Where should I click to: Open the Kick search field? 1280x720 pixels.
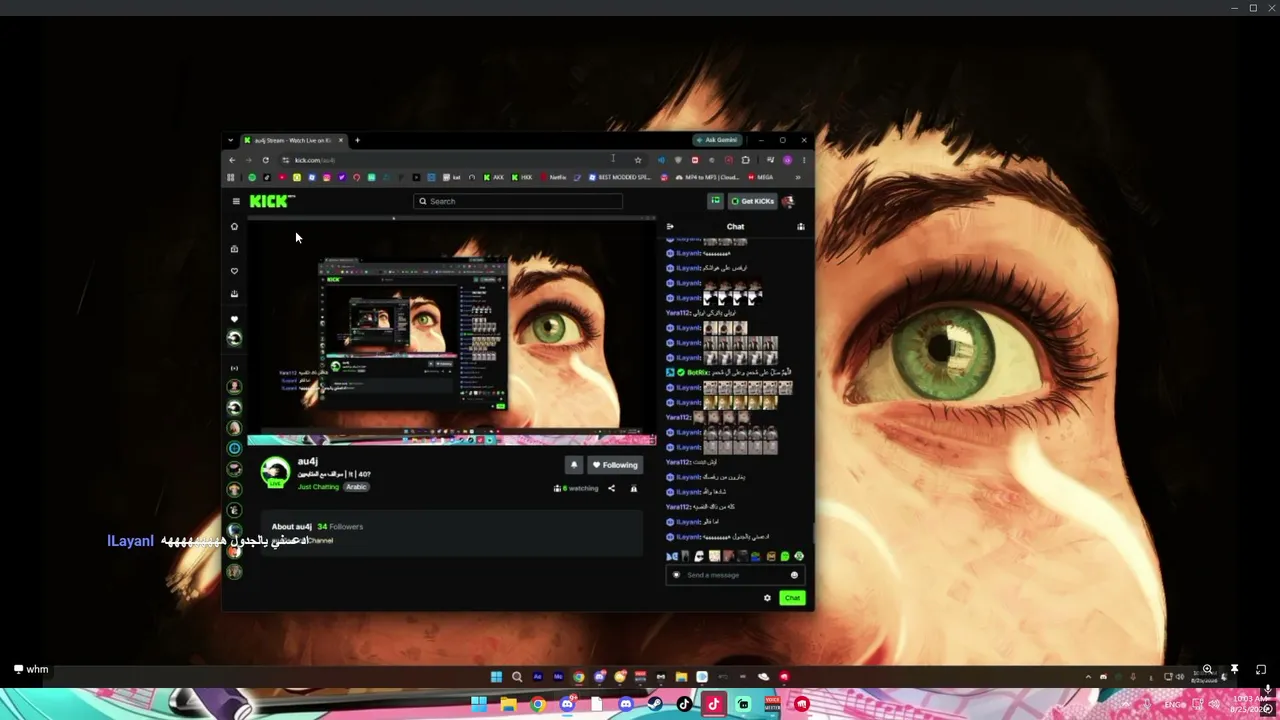tap(518, 201)
